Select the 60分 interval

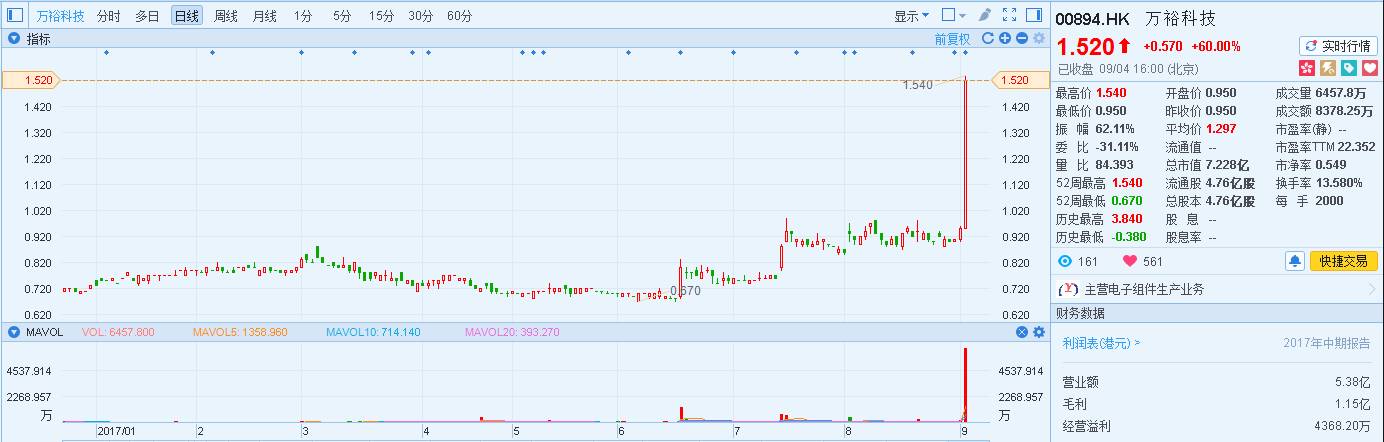[x=460, y=16]
